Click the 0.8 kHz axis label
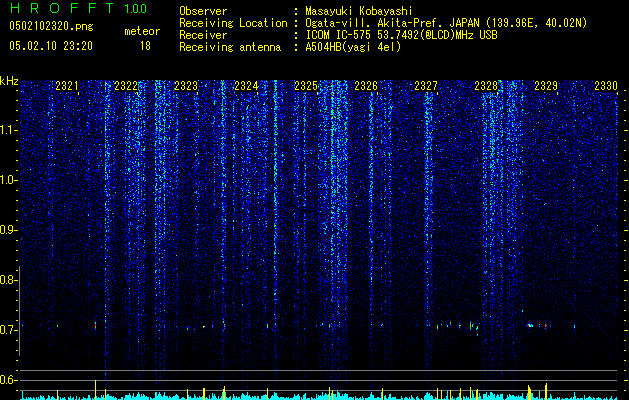This screenshot has width=629, height=400. (8, 280)
